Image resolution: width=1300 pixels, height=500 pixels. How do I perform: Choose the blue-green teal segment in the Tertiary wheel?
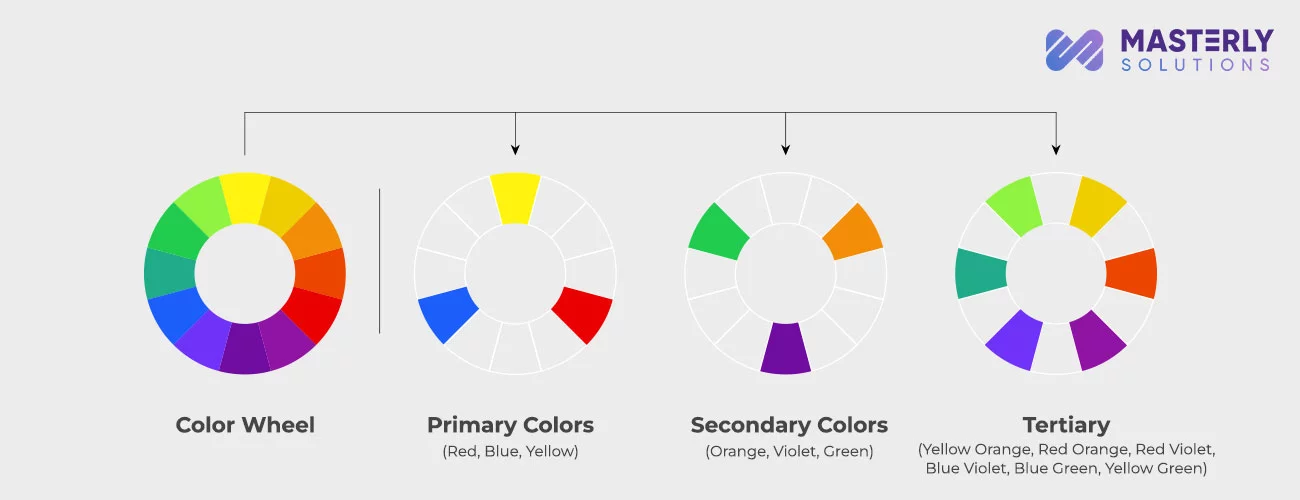coord(980,273)
